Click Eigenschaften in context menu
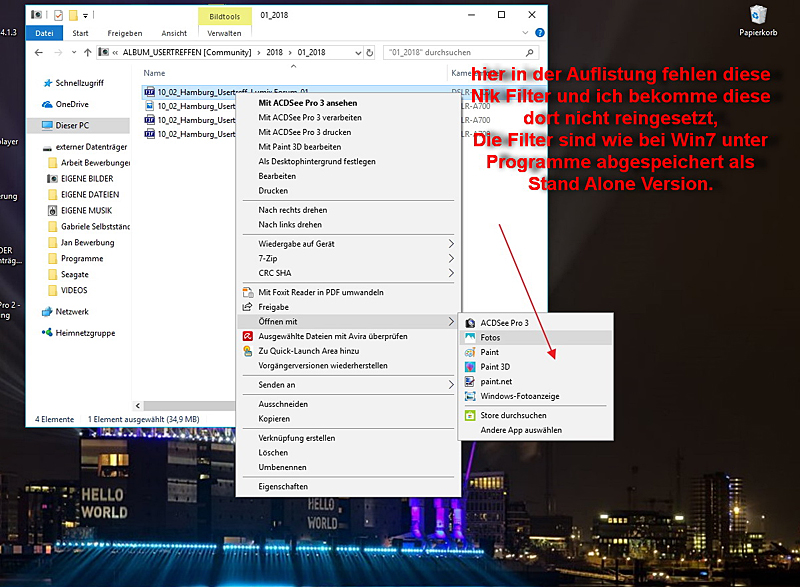This screenshot has height=587, width=800. point(283,487)
